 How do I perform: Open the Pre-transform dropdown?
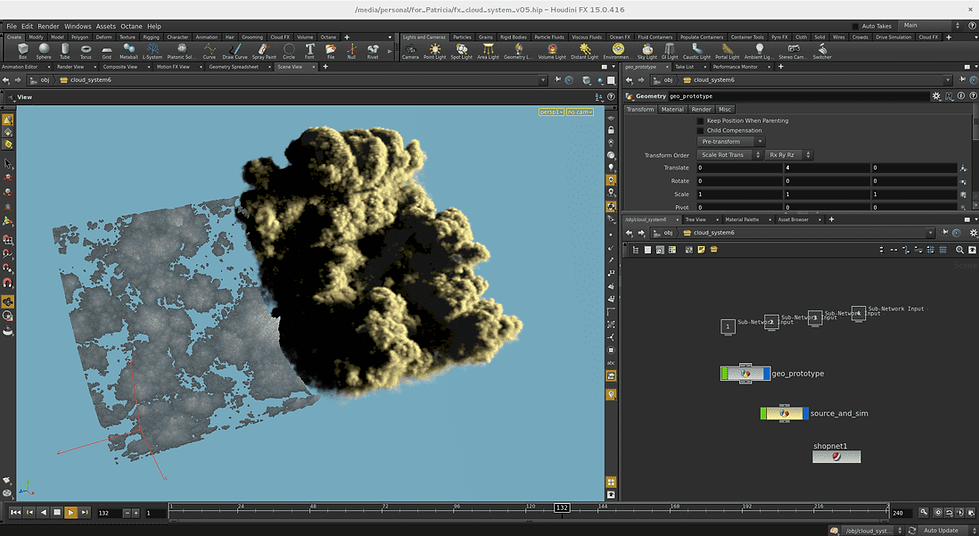(x=731, y=142)
